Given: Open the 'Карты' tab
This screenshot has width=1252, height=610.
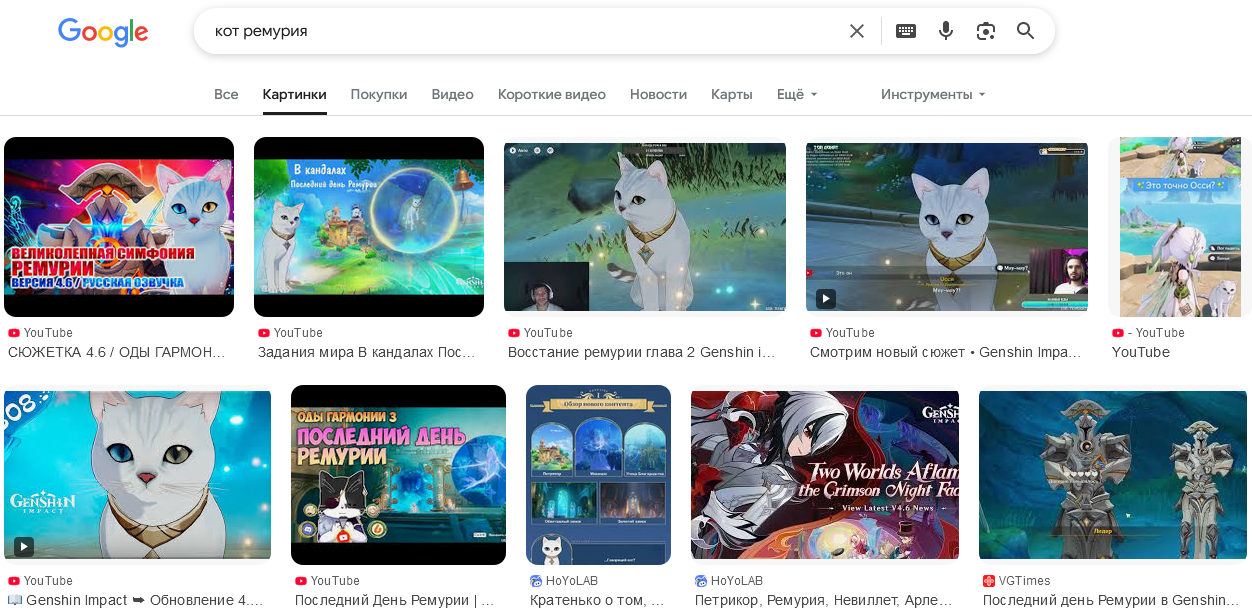Looking at the screenshot, I should click(x=732, y=94).
